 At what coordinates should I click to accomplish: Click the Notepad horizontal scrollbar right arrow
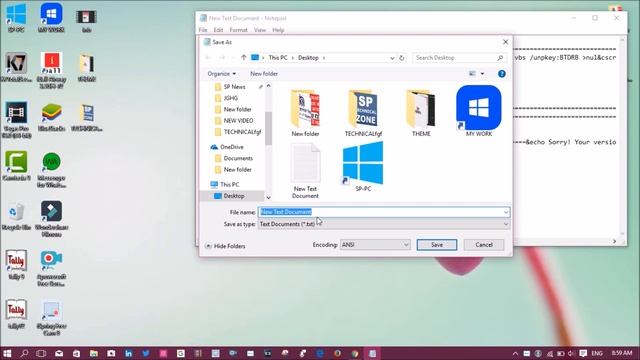(x=614, y=242)
